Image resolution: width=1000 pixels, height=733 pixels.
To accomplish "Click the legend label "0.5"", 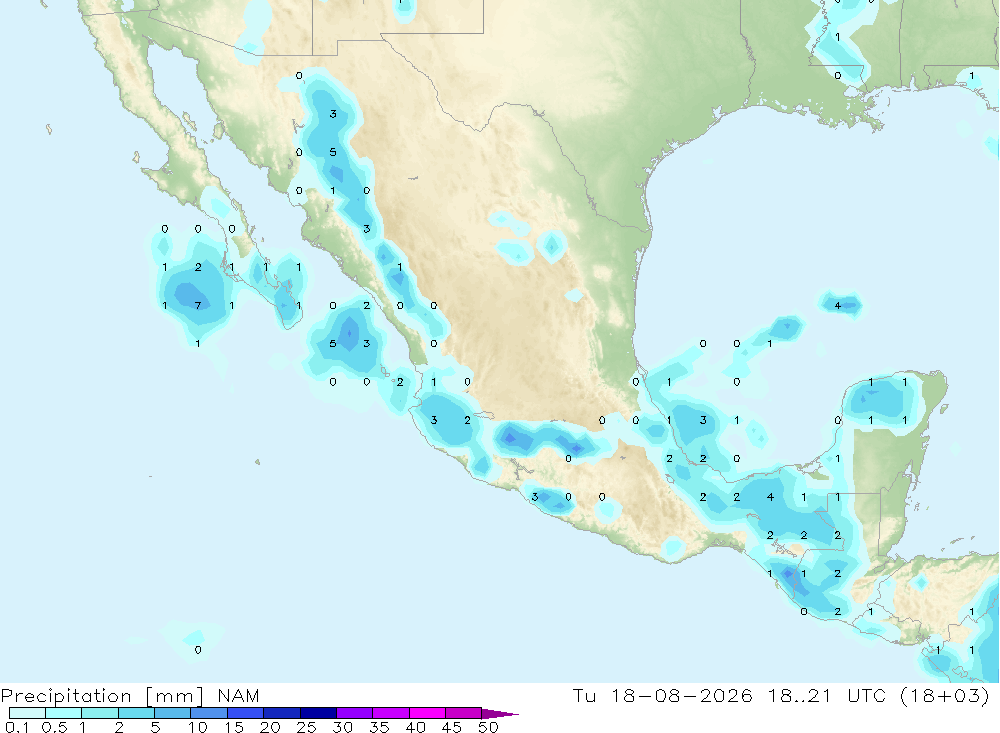I will pyautogui.click(x=54, y=727).
